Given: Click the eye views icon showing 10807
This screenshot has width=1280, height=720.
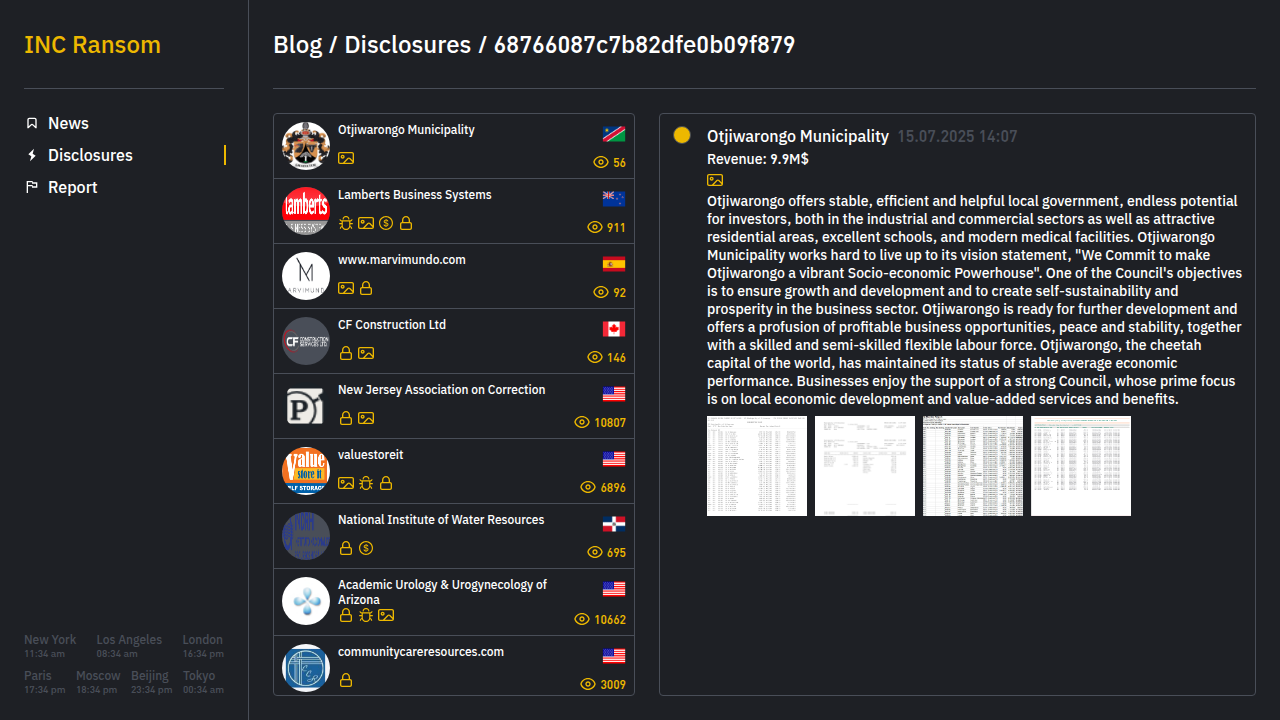Looking at the screenshot, I should [583, 422].
